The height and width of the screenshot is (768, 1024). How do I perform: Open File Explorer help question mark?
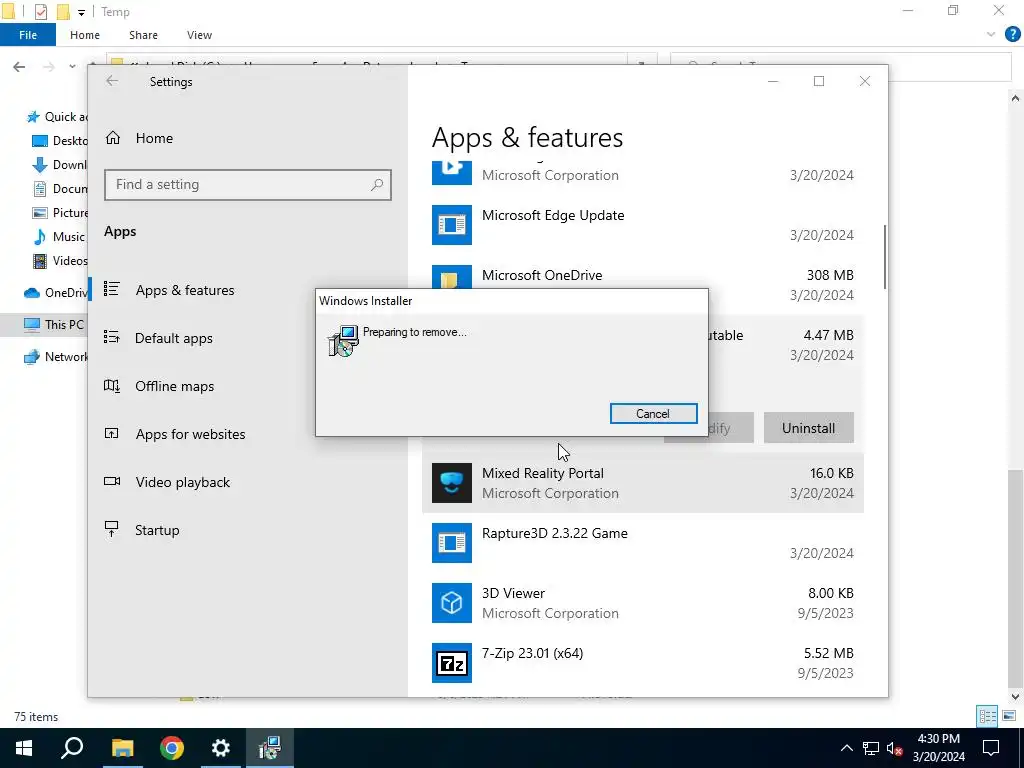pyautogui.click(x=1013, y=35)
